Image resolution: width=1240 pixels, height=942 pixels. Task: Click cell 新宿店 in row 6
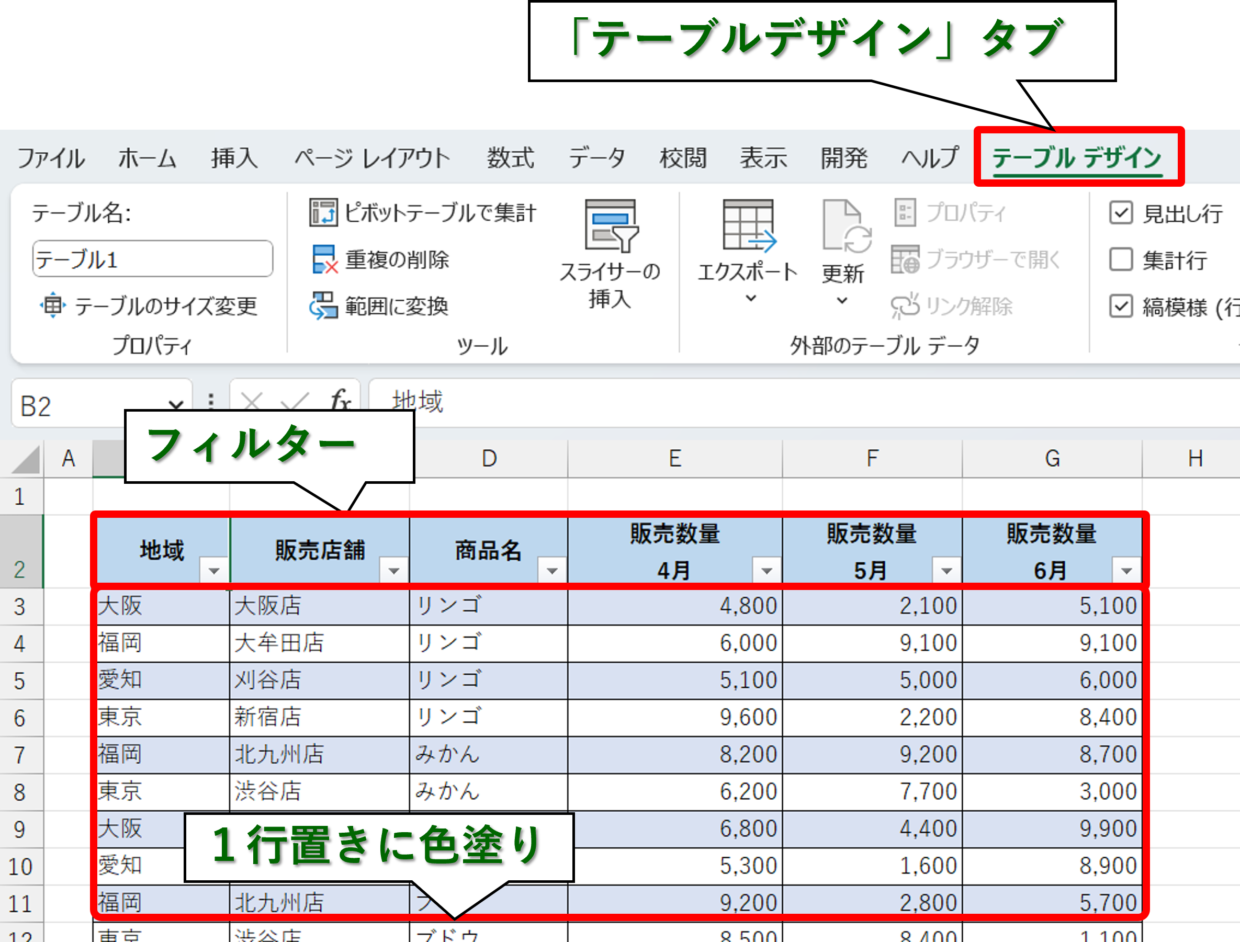[320, 717]
